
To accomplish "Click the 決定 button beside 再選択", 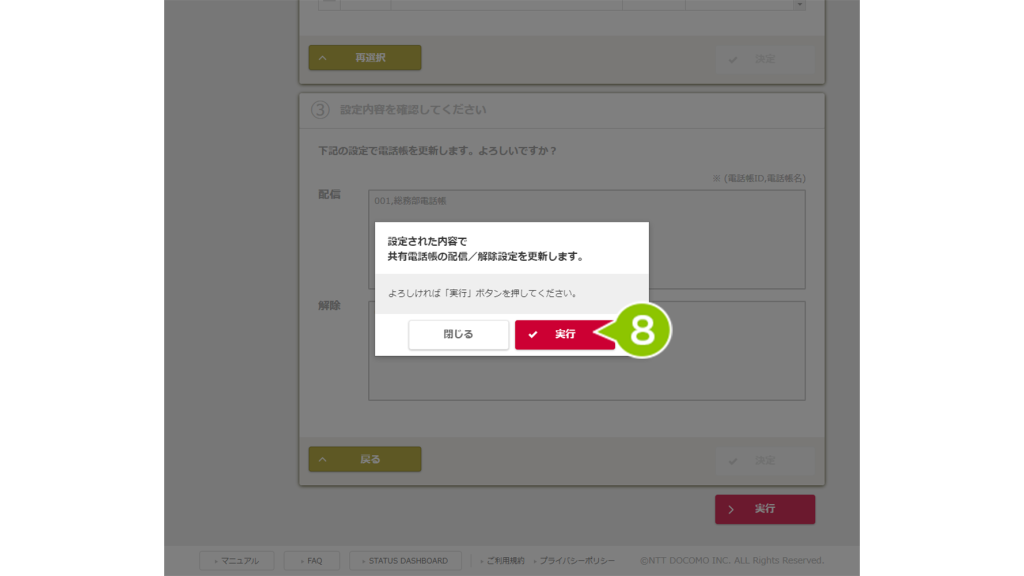I will [765, 59].
